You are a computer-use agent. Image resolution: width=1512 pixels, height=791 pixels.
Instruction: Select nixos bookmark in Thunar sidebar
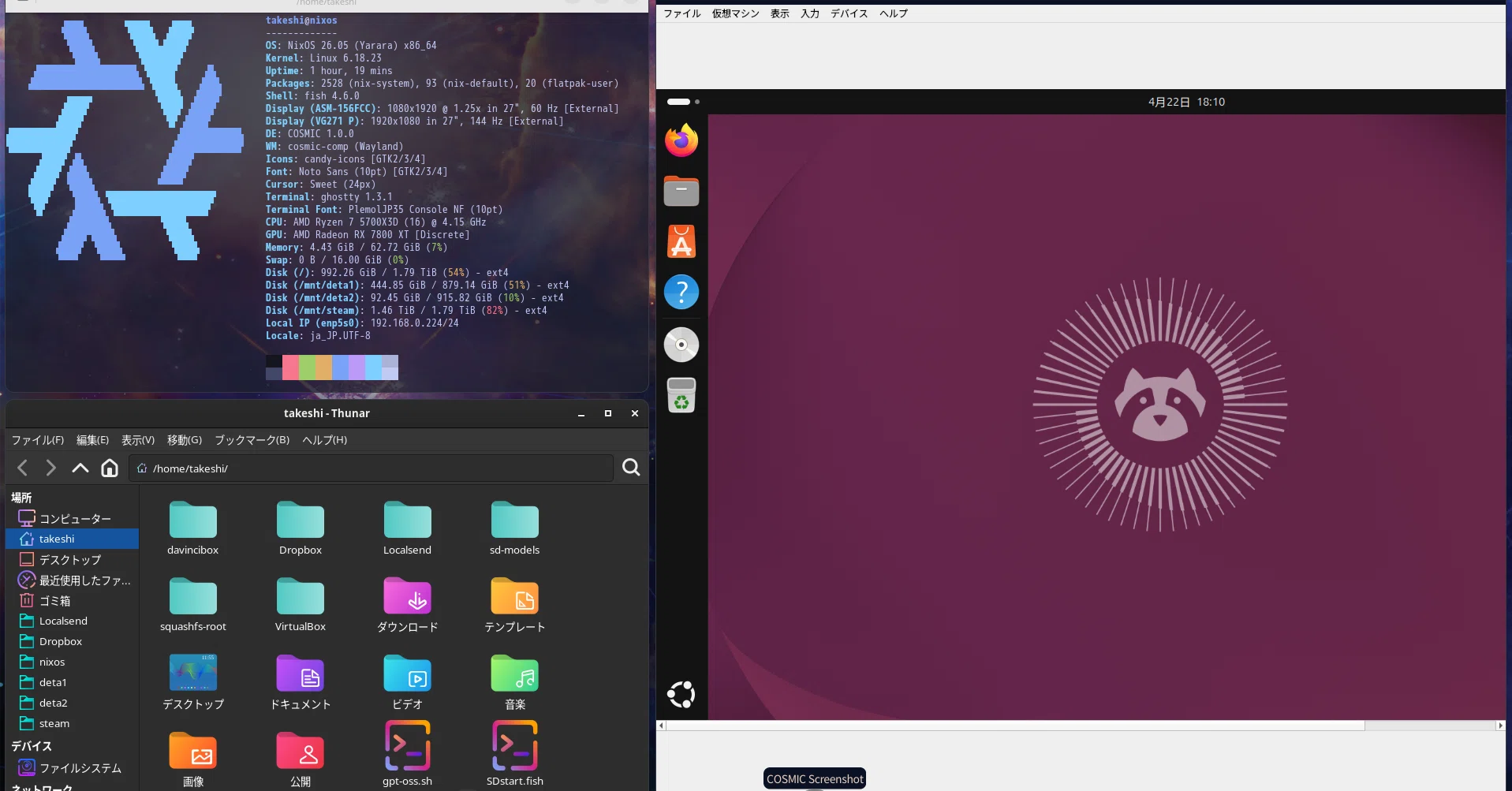(73, 662)
